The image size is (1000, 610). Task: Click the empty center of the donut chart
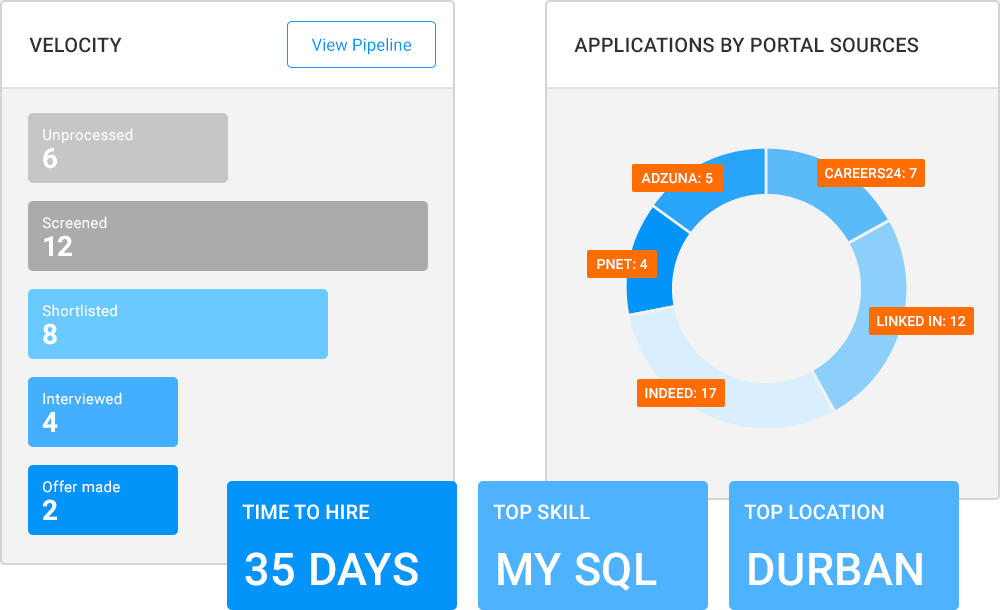click(x=766, y=288)
